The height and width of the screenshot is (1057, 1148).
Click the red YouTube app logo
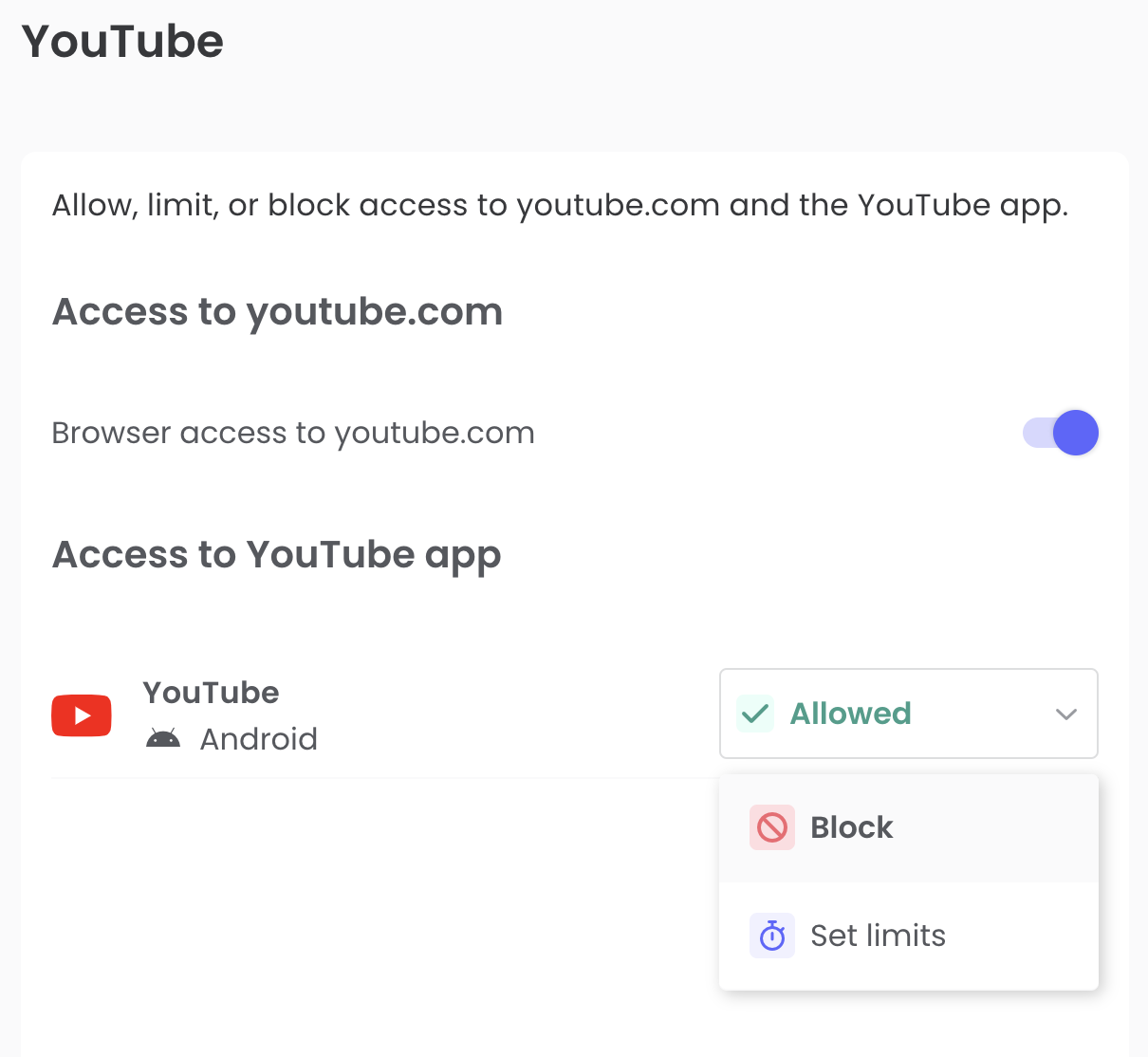[82, 715]
